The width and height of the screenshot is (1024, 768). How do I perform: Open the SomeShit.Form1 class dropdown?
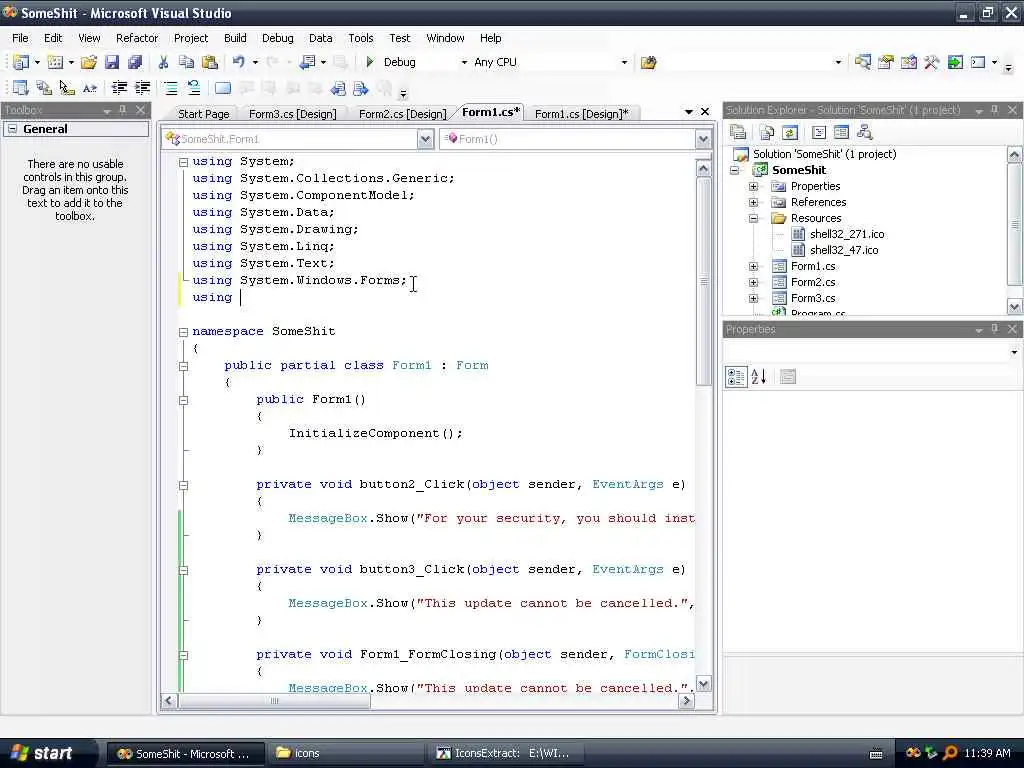(x=425, y=139)
